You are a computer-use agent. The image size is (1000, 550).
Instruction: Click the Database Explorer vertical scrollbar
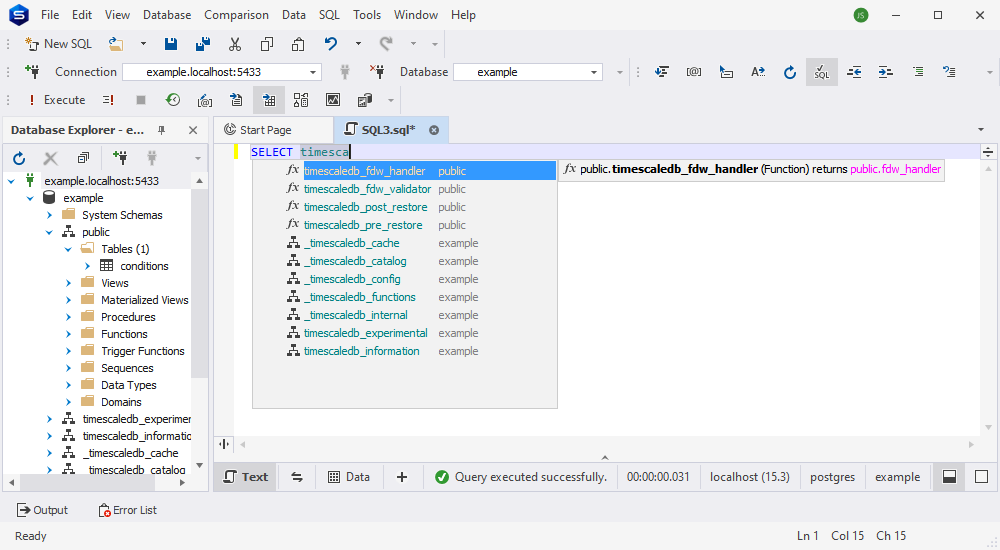[x=200, y=281]
